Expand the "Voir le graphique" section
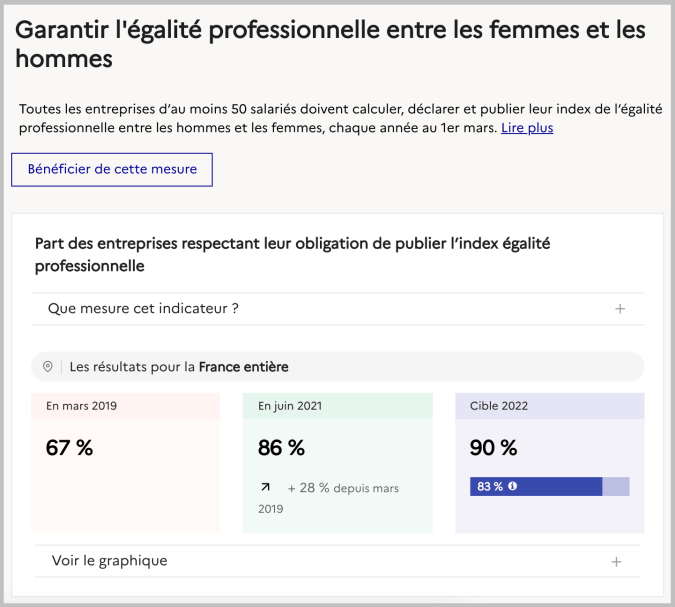 (110, 561)
